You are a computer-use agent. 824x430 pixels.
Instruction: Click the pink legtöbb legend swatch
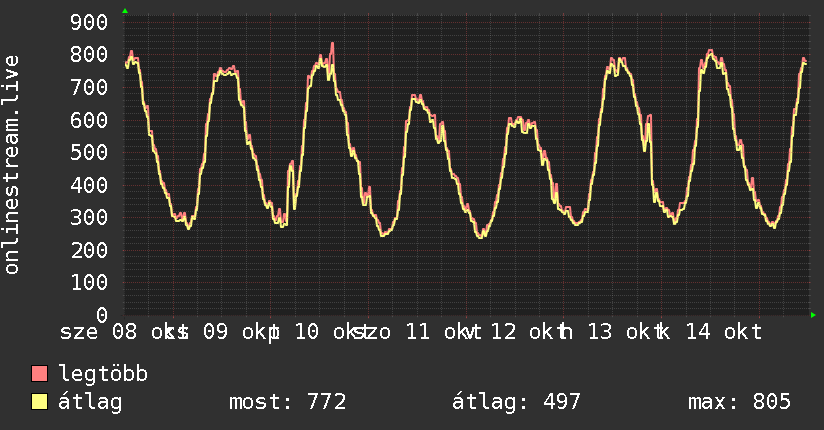pos(39,373)
